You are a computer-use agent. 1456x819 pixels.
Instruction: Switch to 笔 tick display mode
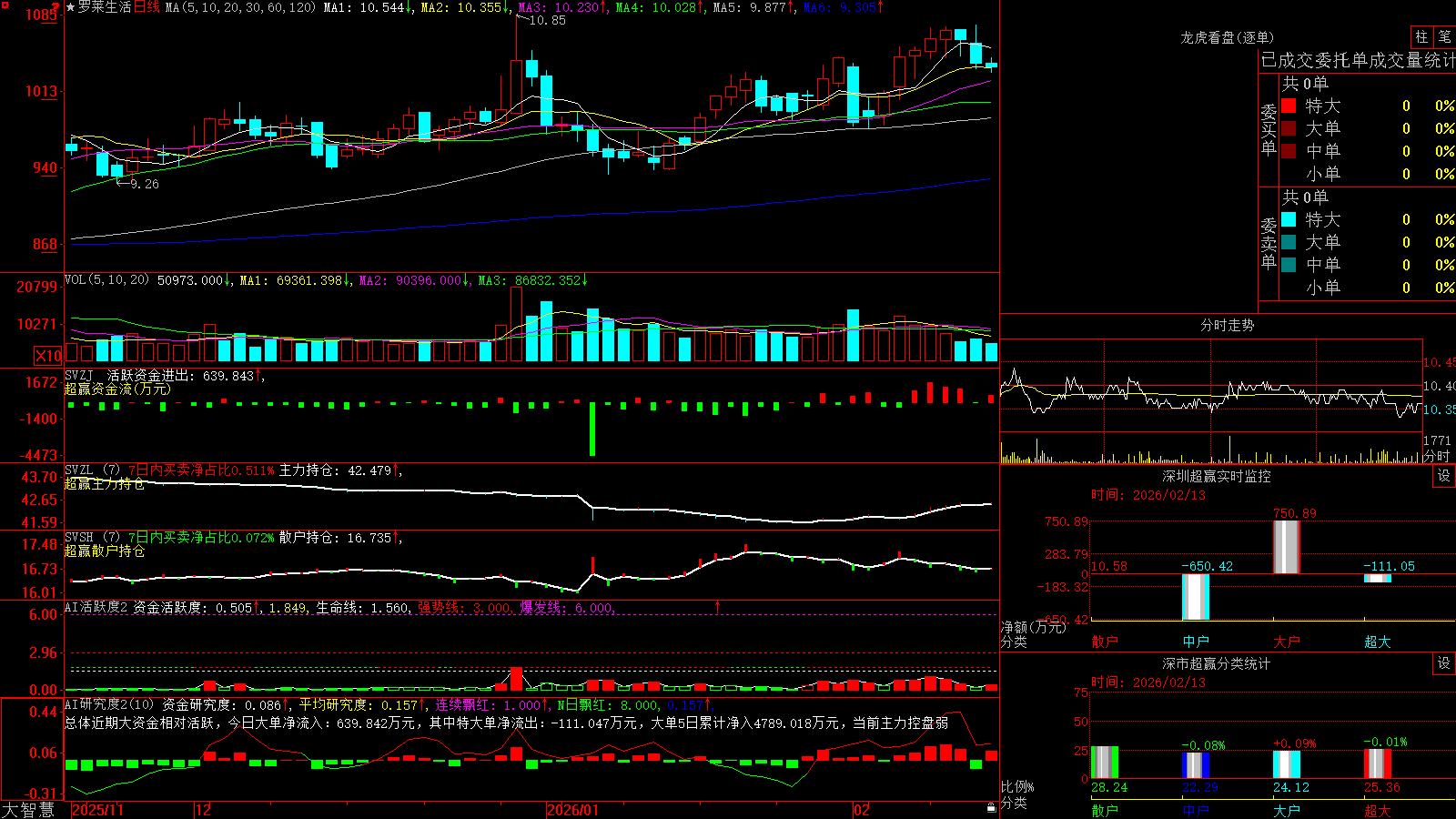[x=1444, y=36]
